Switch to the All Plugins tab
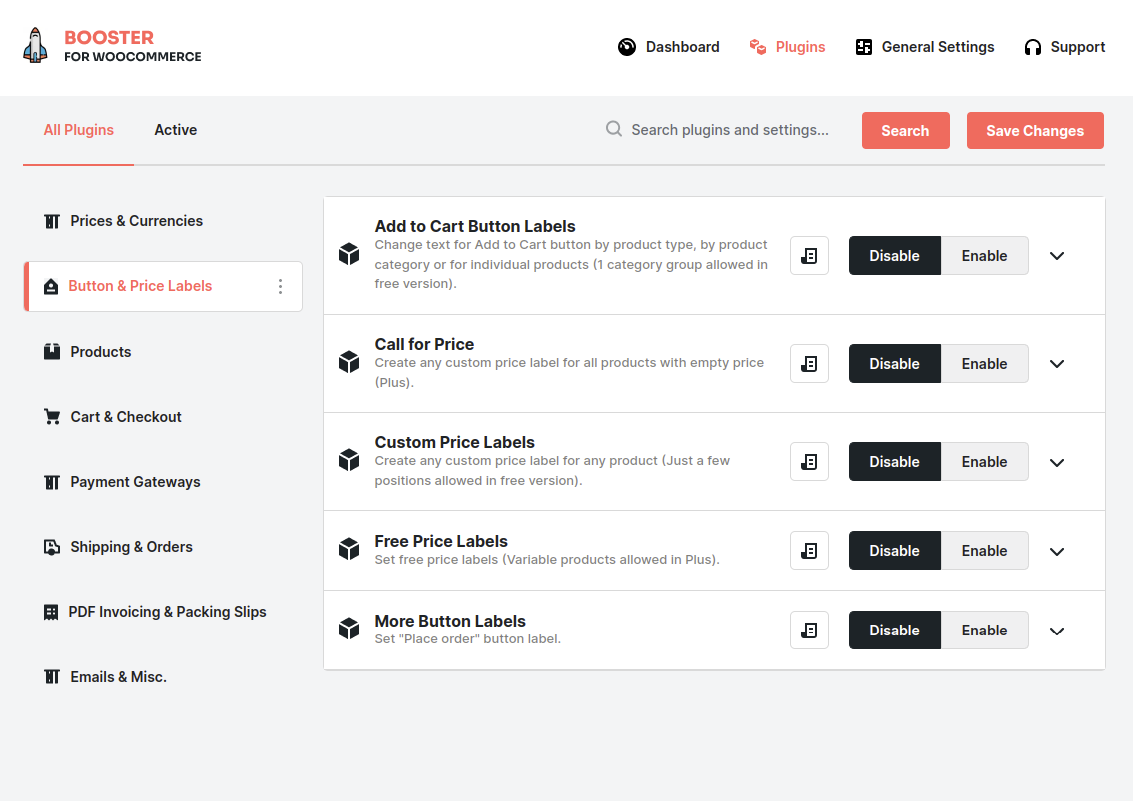 [79, 130]
